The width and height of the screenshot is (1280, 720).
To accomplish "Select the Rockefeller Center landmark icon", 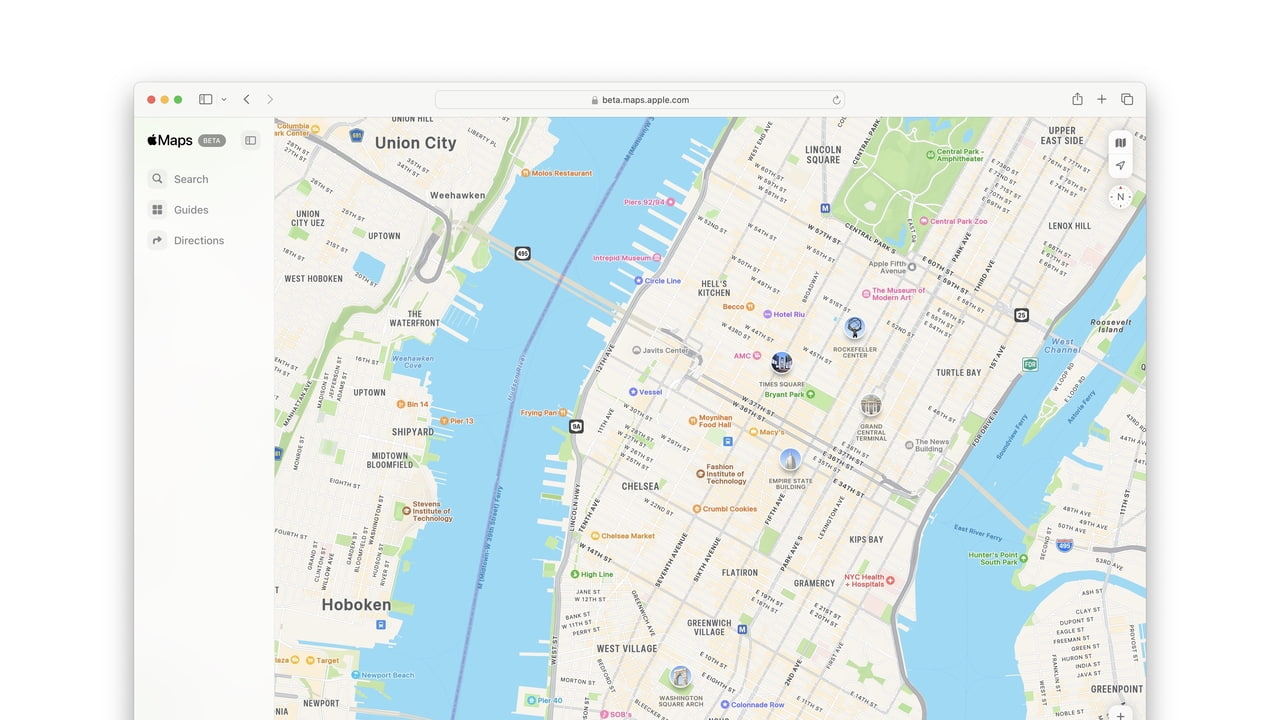I will pos(855,327).
